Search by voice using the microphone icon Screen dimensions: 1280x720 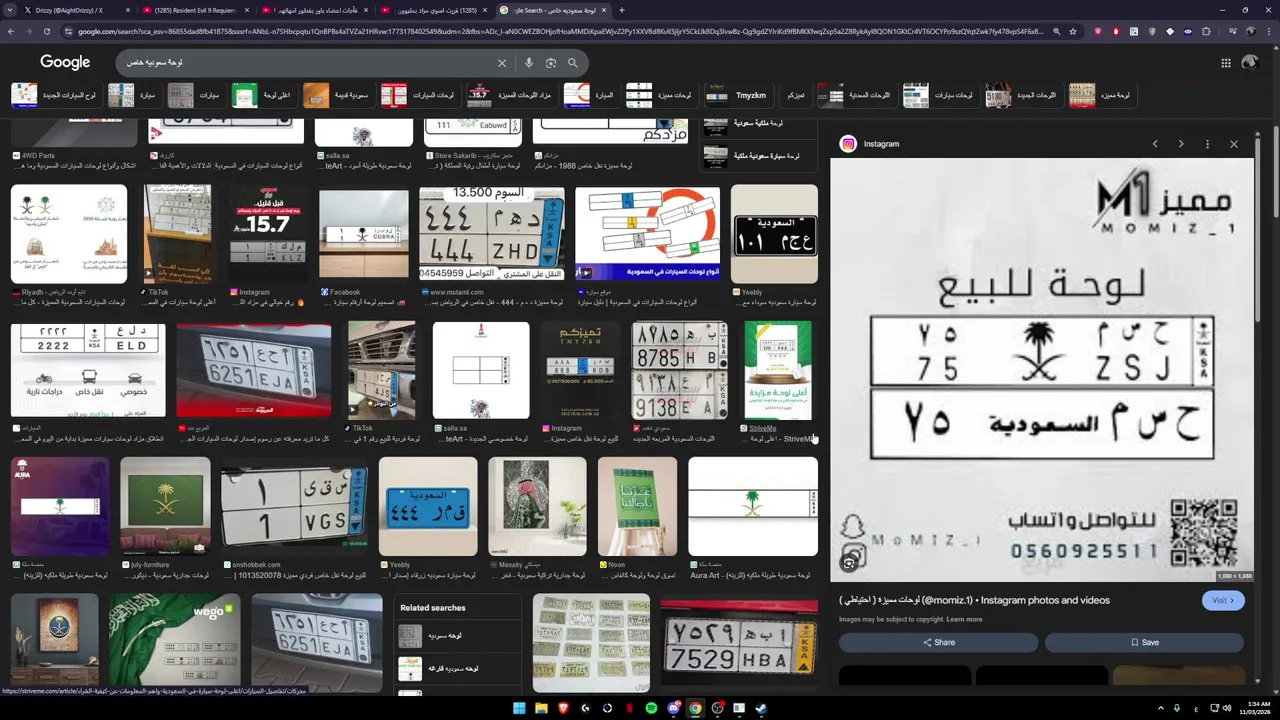(529, 63)
